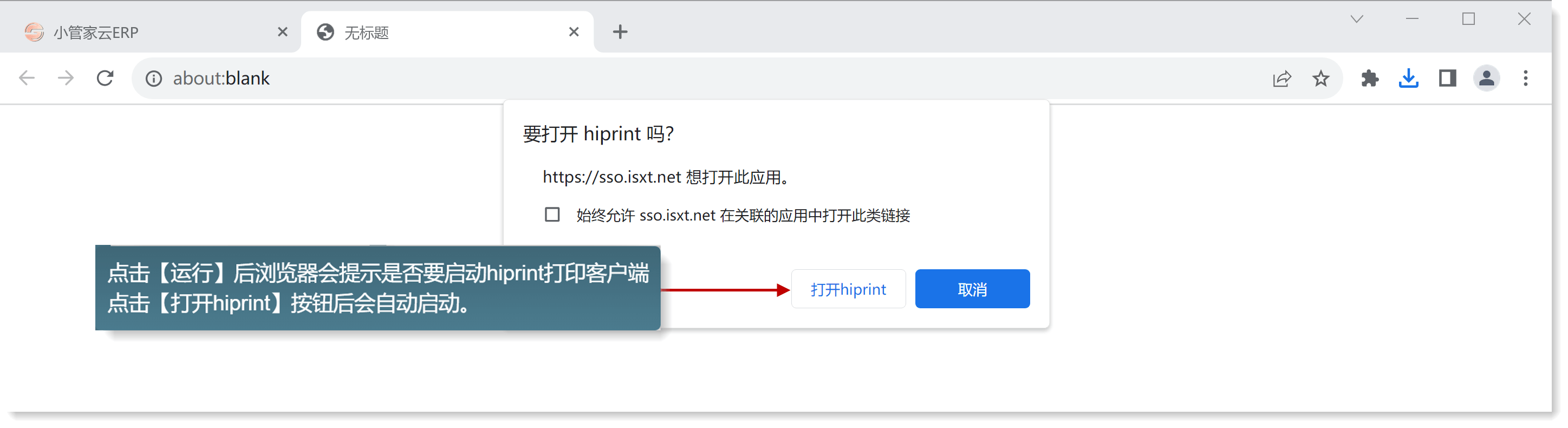Bookmark this page with the star
The image size is (1568, 428).
click(1320, 79)
